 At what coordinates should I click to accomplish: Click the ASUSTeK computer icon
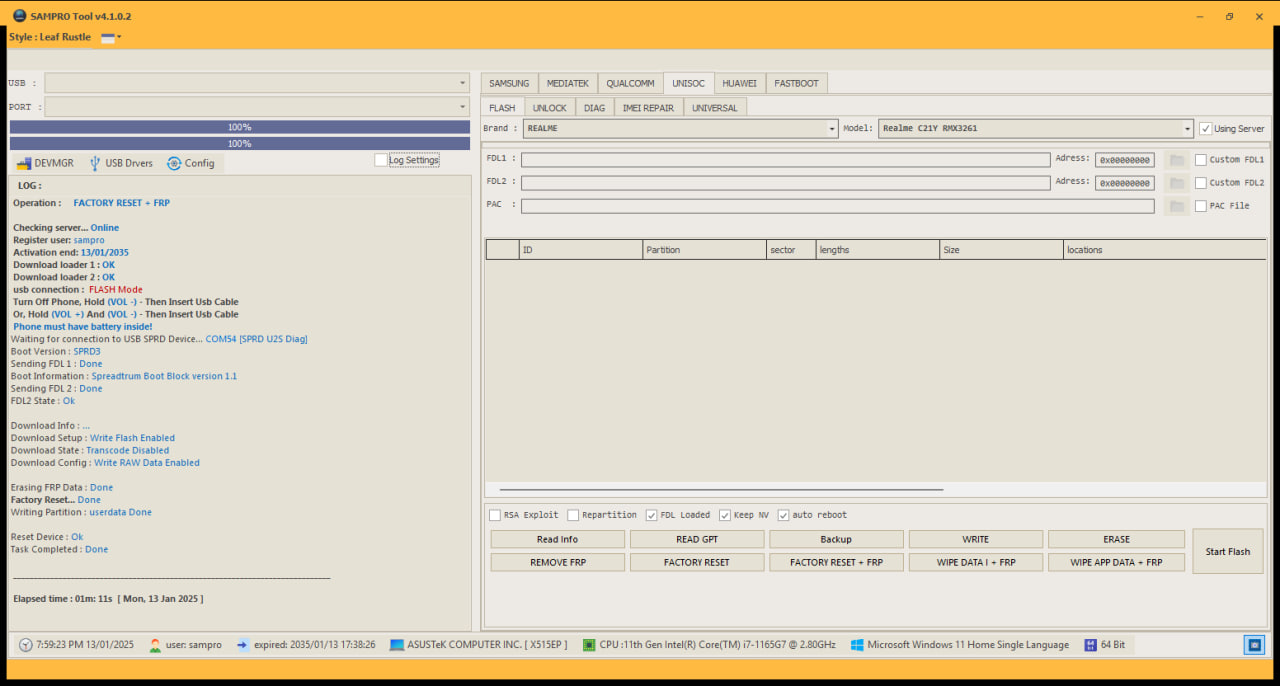[x=397, y=645]
